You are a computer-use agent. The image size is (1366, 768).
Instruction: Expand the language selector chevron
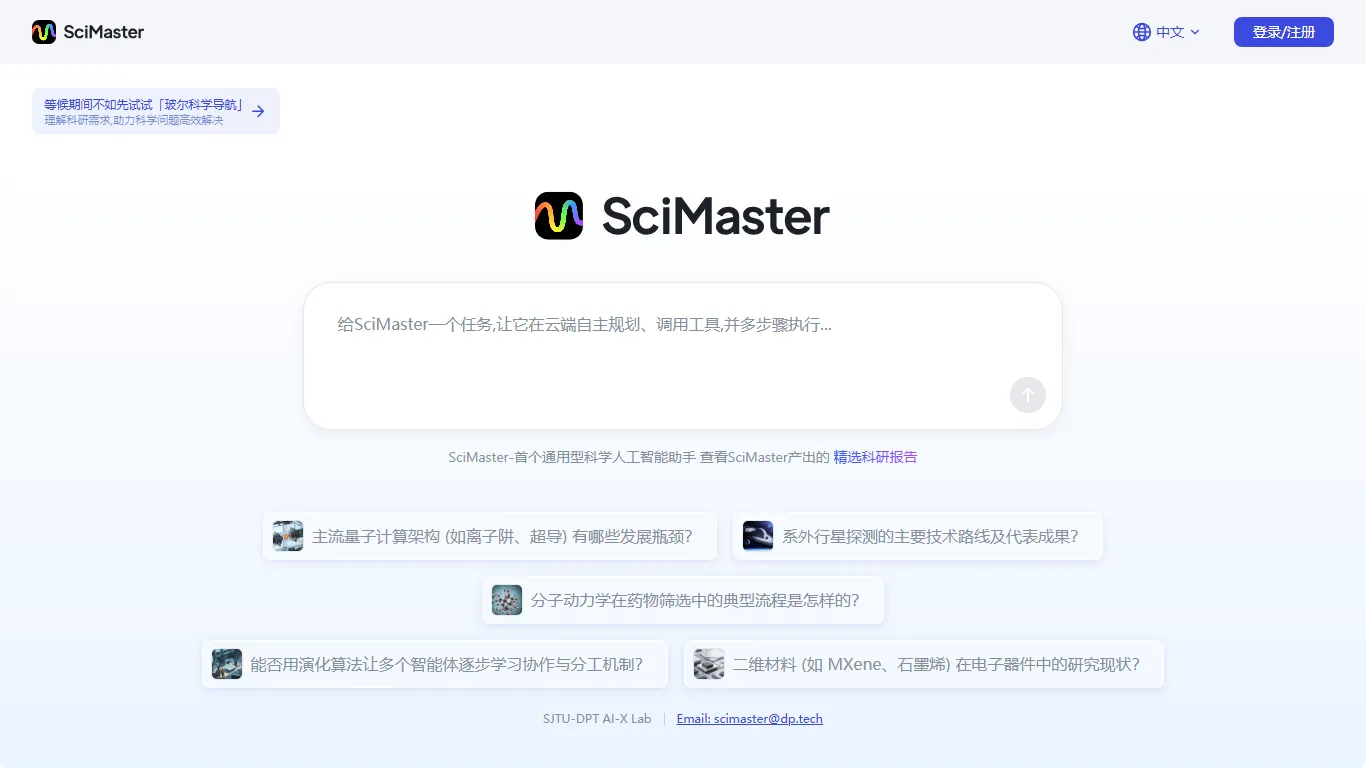click(1196, 32)
